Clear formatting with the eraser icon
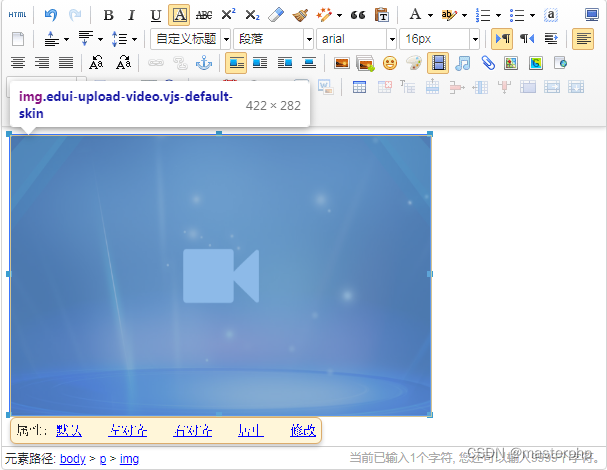This screenshot has width=607, height=470. coord(276,15)
